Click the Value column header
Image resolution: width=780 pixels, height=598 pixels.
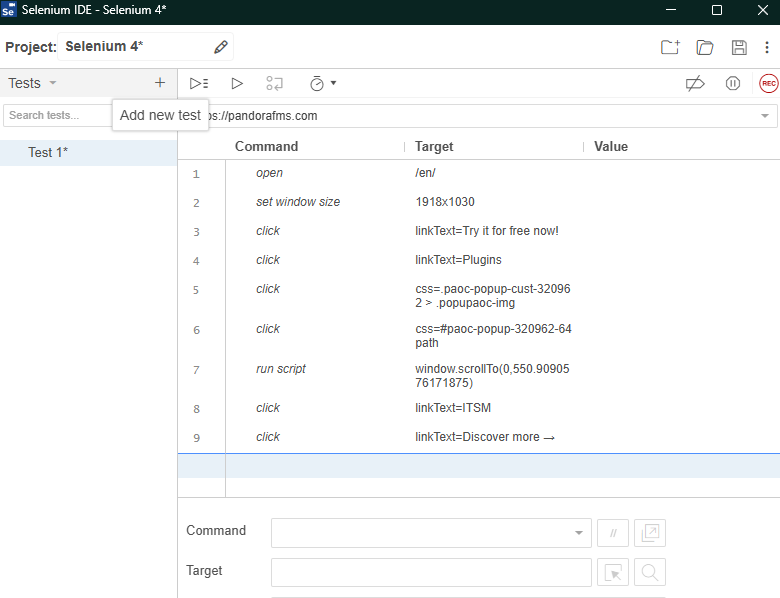611,146
